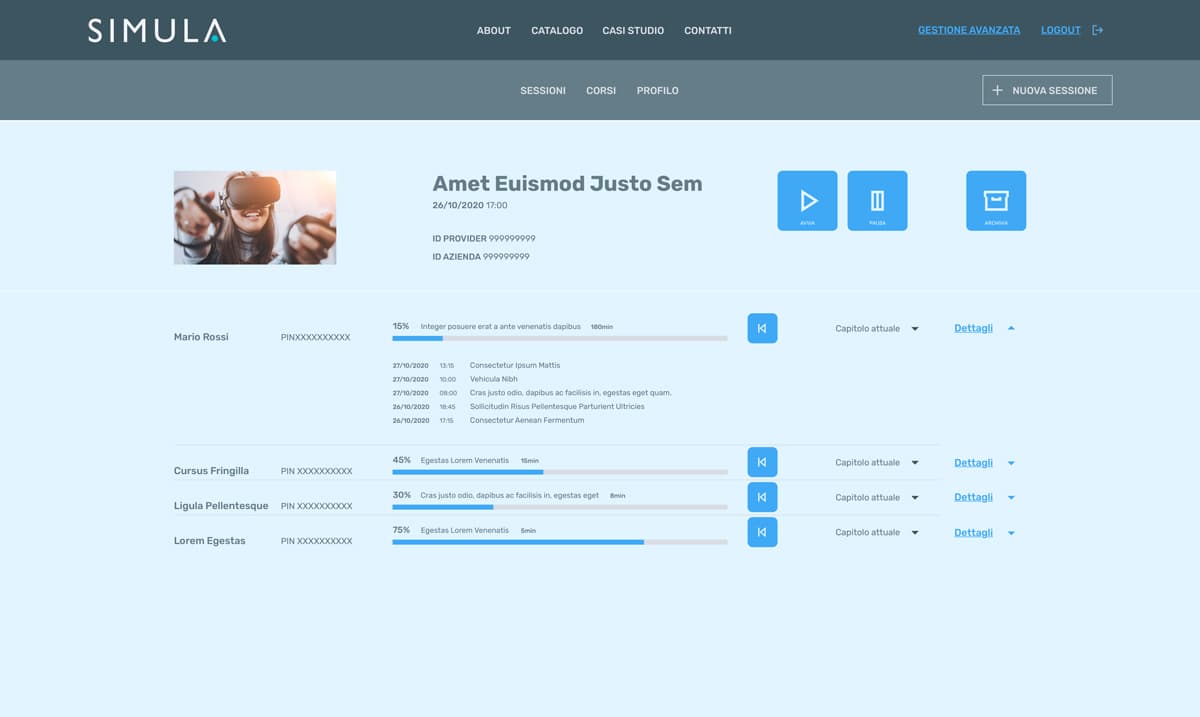
Task: Expand Ligula Pellentesque details arrow
Action: click(1011, 498)
